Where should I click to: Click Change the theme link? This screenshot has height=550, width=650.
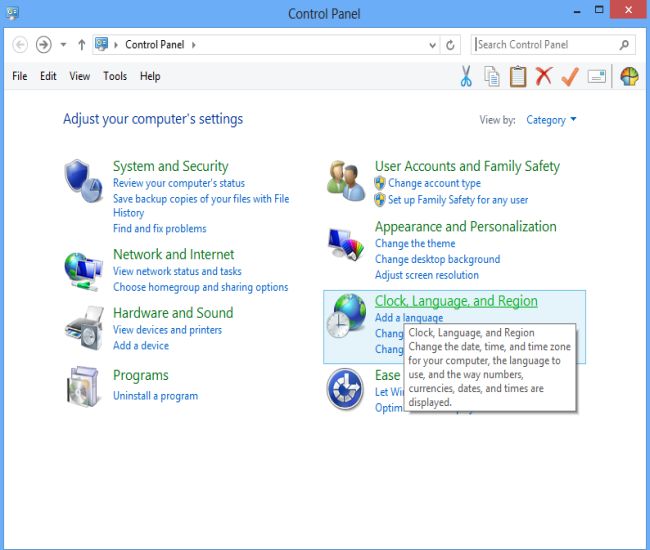point(415,243)
